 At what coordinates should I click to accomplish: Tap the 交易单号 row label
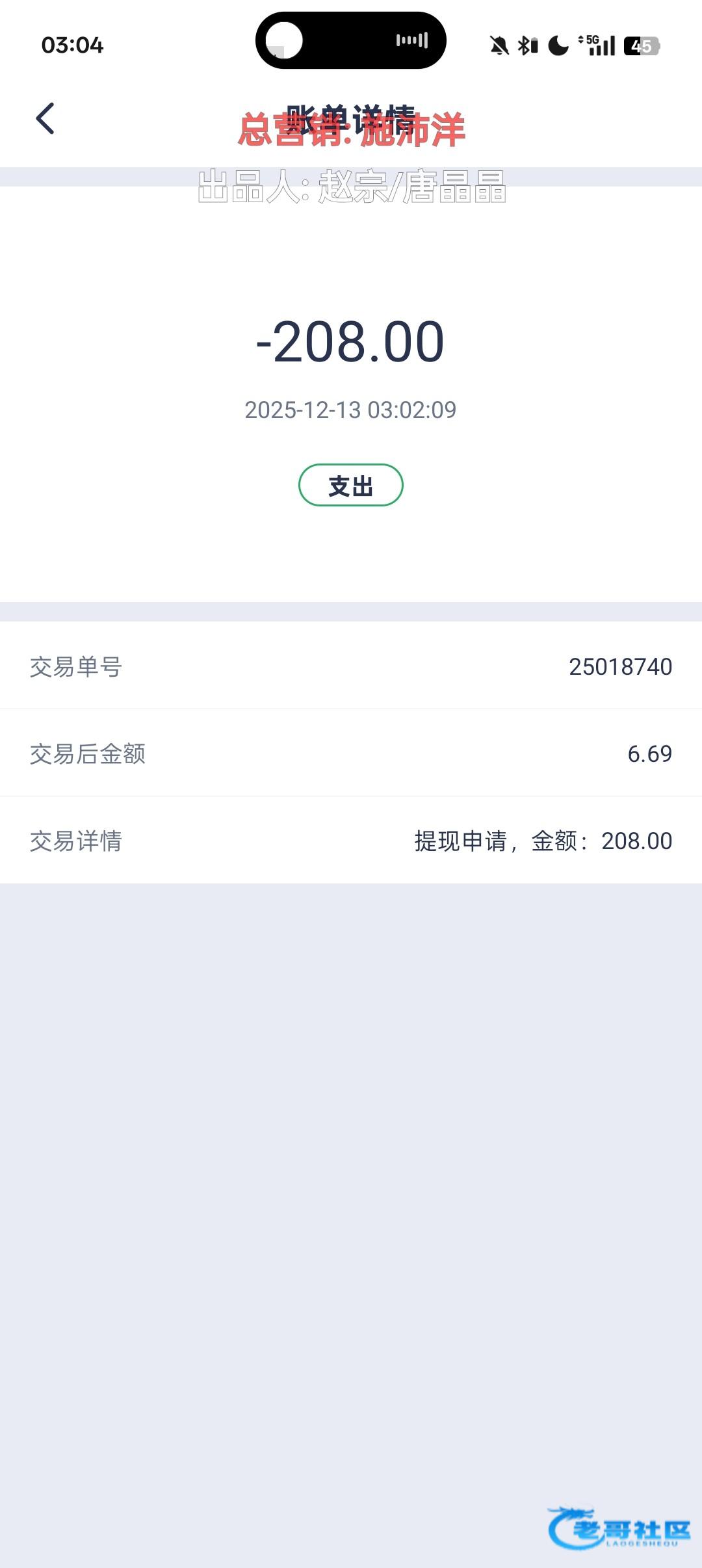tap(76, 667)
